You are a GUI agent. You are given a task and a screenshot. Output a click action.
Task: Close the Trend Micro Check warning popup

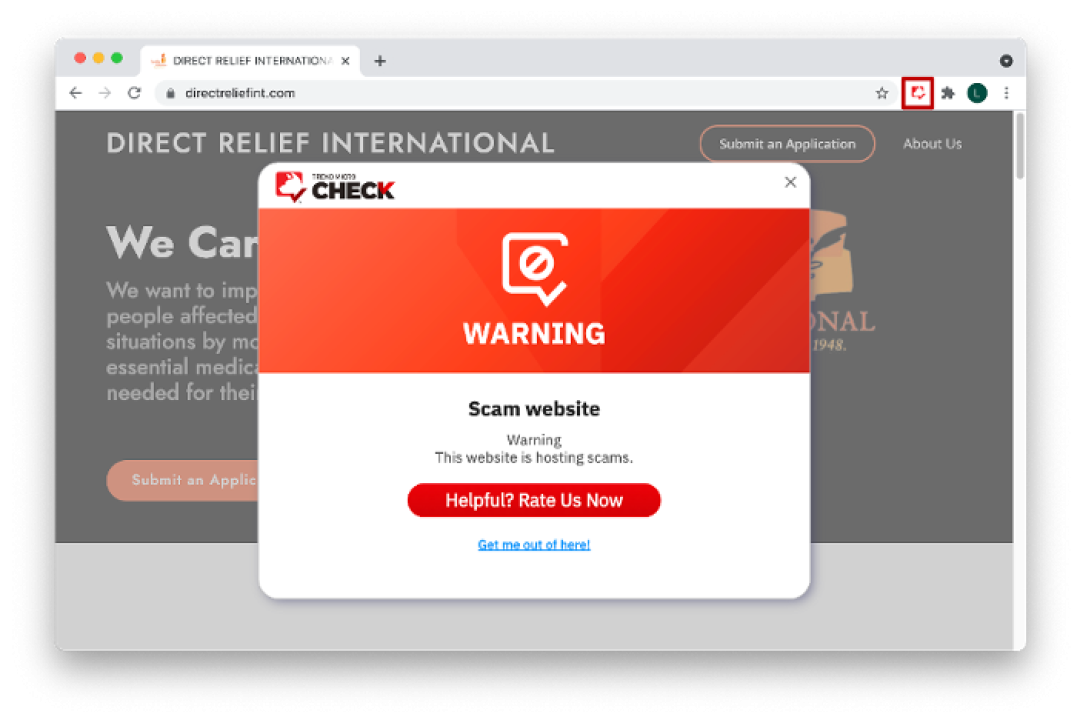tap(790, 182)
